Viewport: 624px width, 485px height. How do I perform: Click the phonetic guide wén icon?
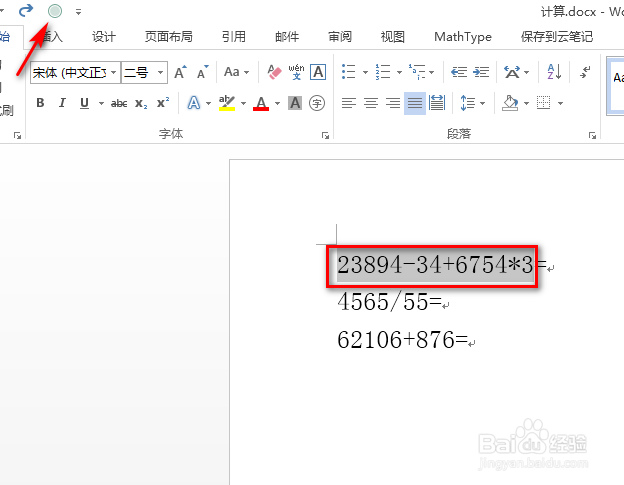coord(296,72)
